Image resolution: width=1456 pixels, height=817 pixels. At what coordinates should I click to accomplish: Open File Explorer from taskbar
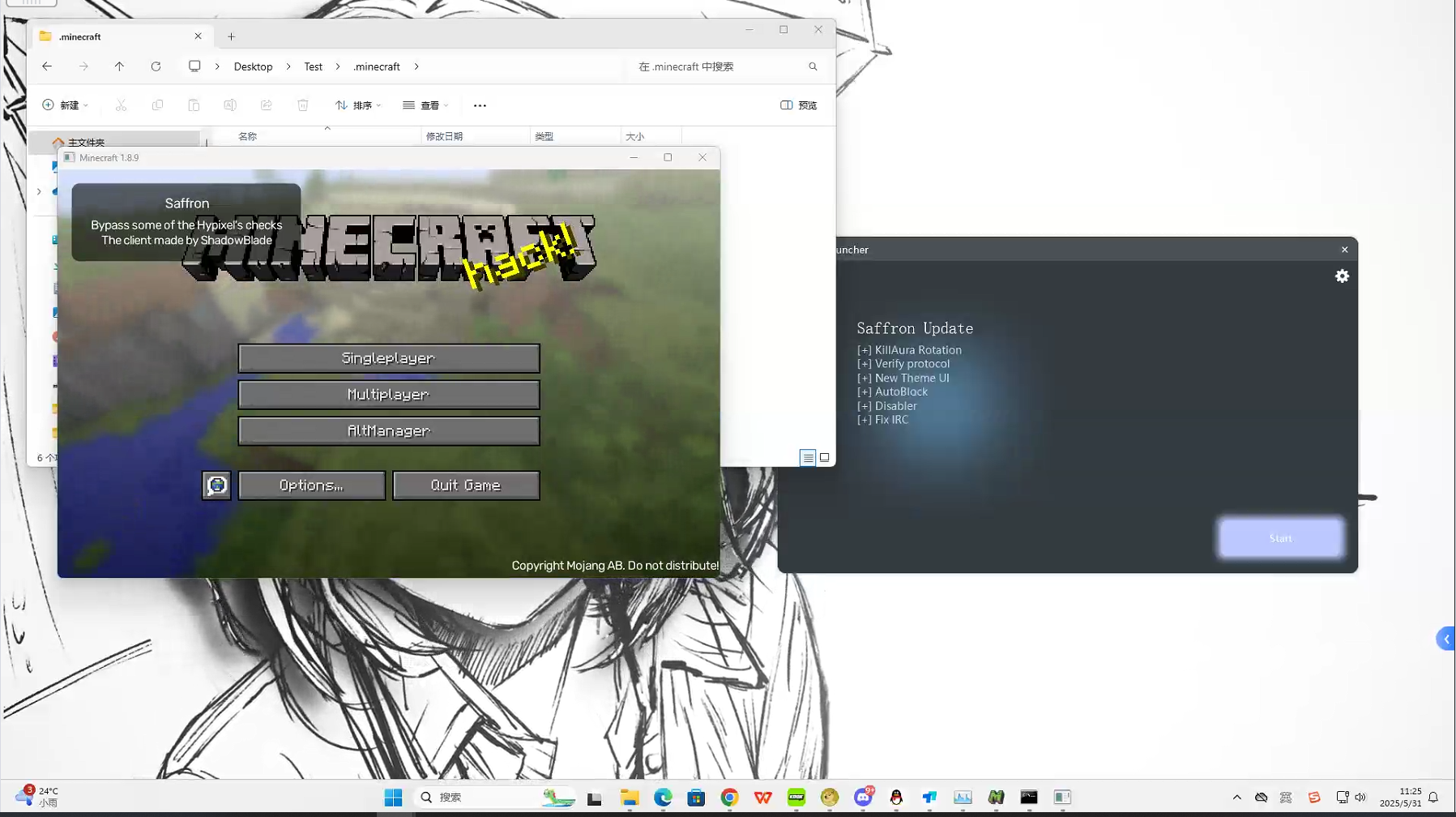[630, 798]
